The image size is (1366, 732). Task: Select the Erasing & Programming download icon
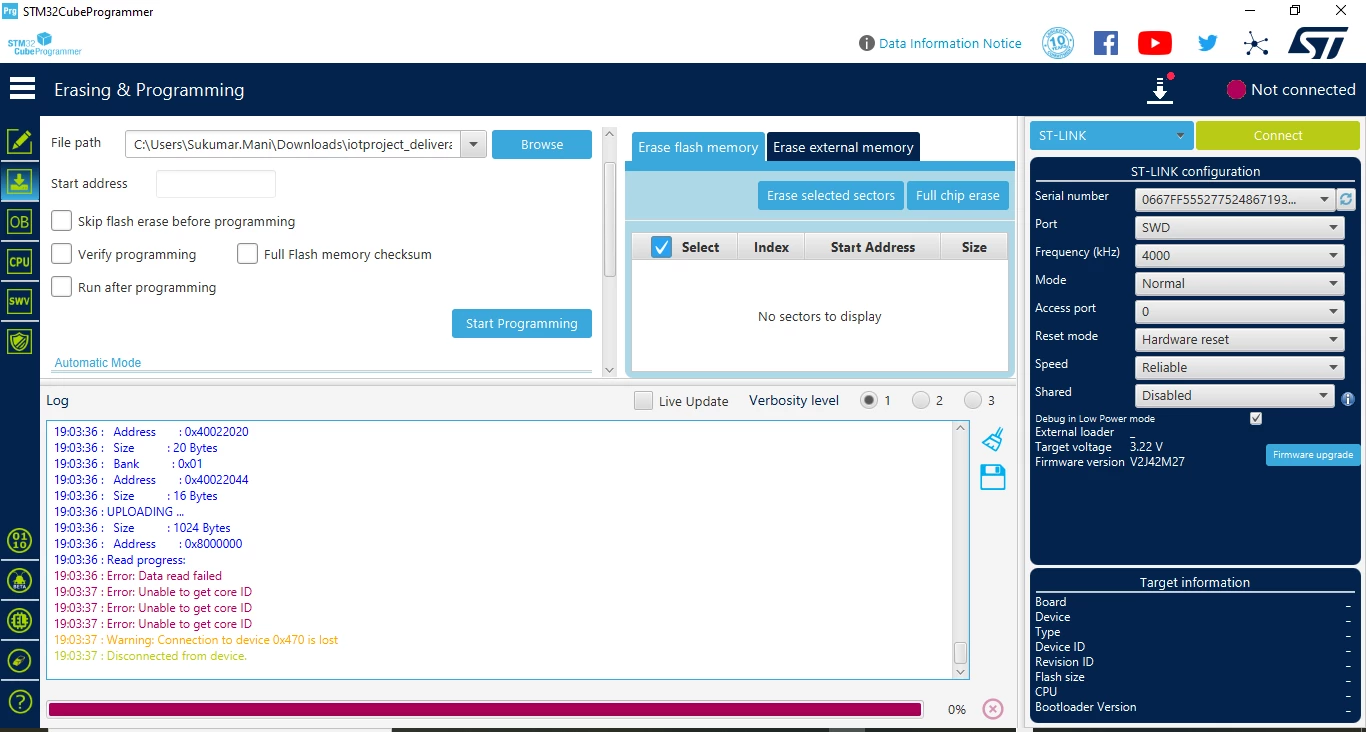point(19,182)
